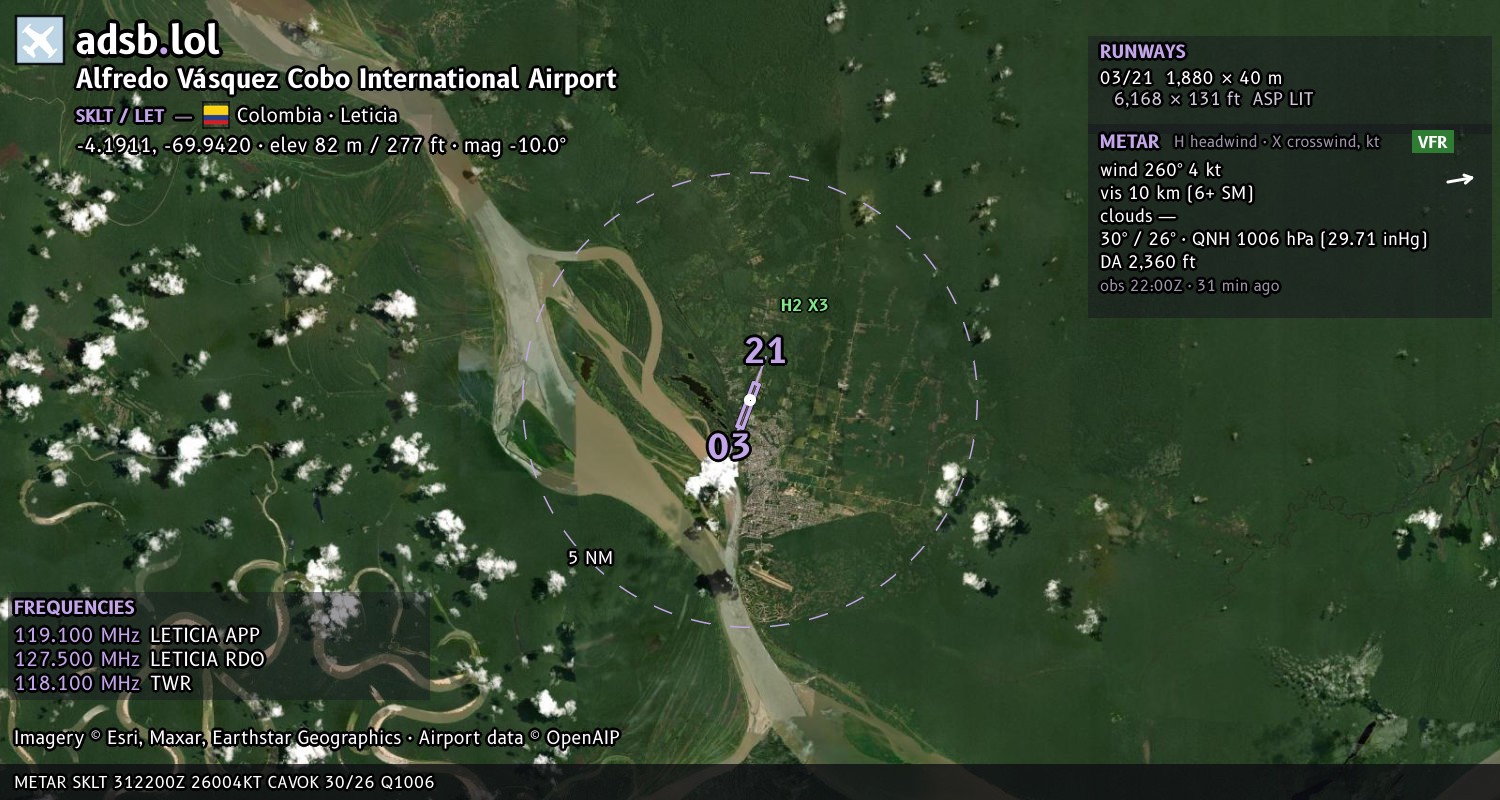
Task: Click the 03/21 1,880 × 40 m row
Action: (x=1190, y=77)
